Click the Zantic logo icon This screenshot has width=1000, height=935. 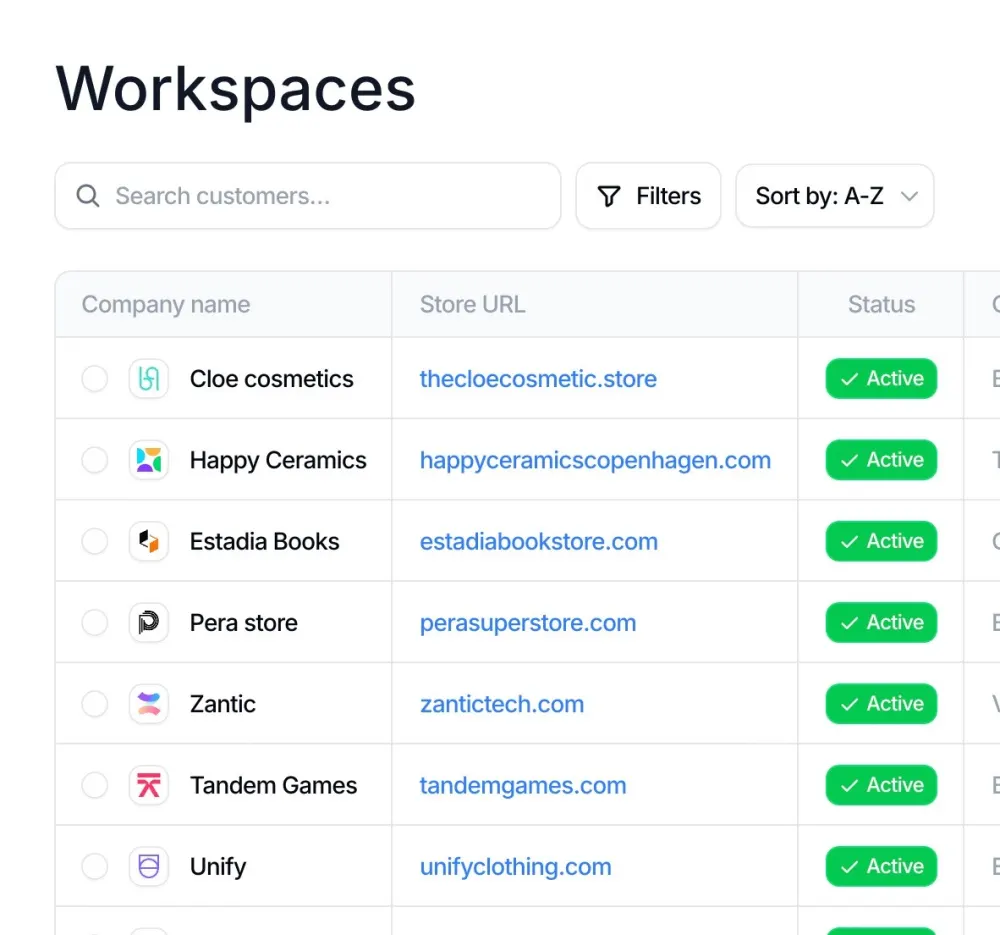pyautogui.click(x=149, y=704)
